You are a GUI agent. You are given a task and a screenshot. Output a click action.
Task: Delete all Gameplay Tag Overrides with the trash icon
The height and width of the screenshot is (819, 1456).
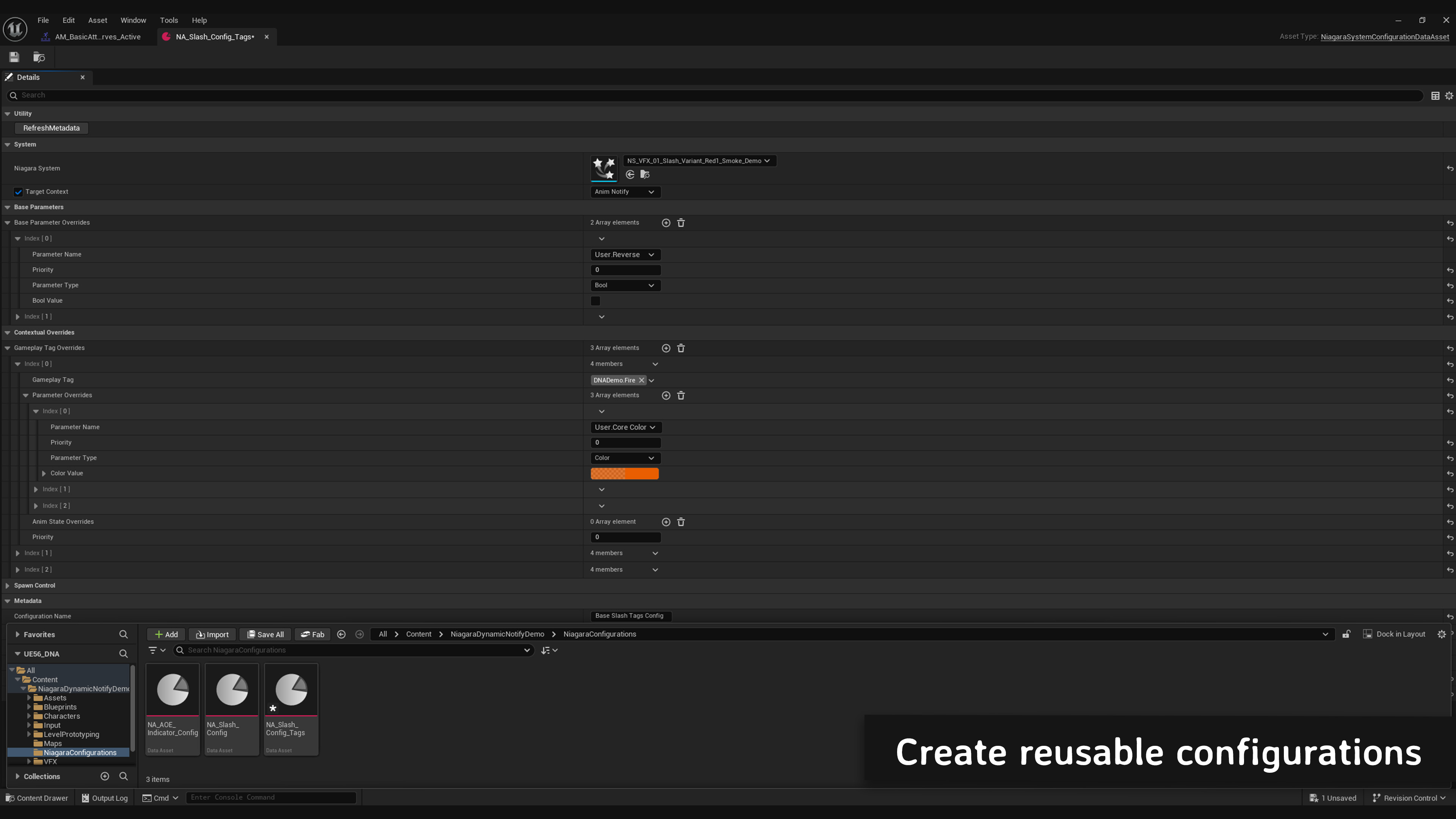(x=681, y=348)
